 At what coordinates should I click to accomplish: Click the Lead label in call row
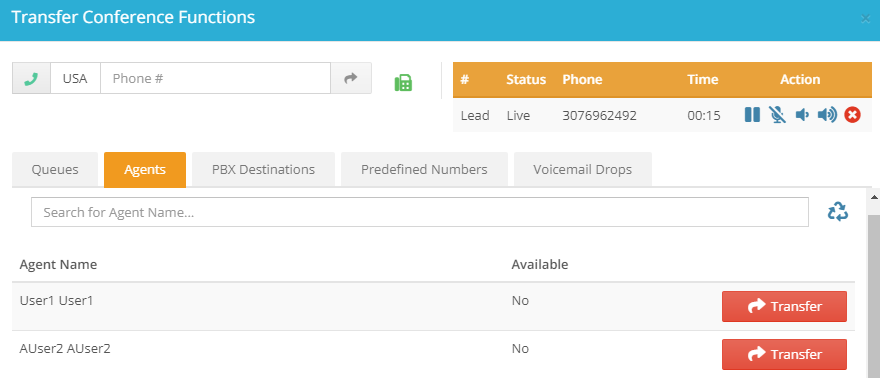475,116
